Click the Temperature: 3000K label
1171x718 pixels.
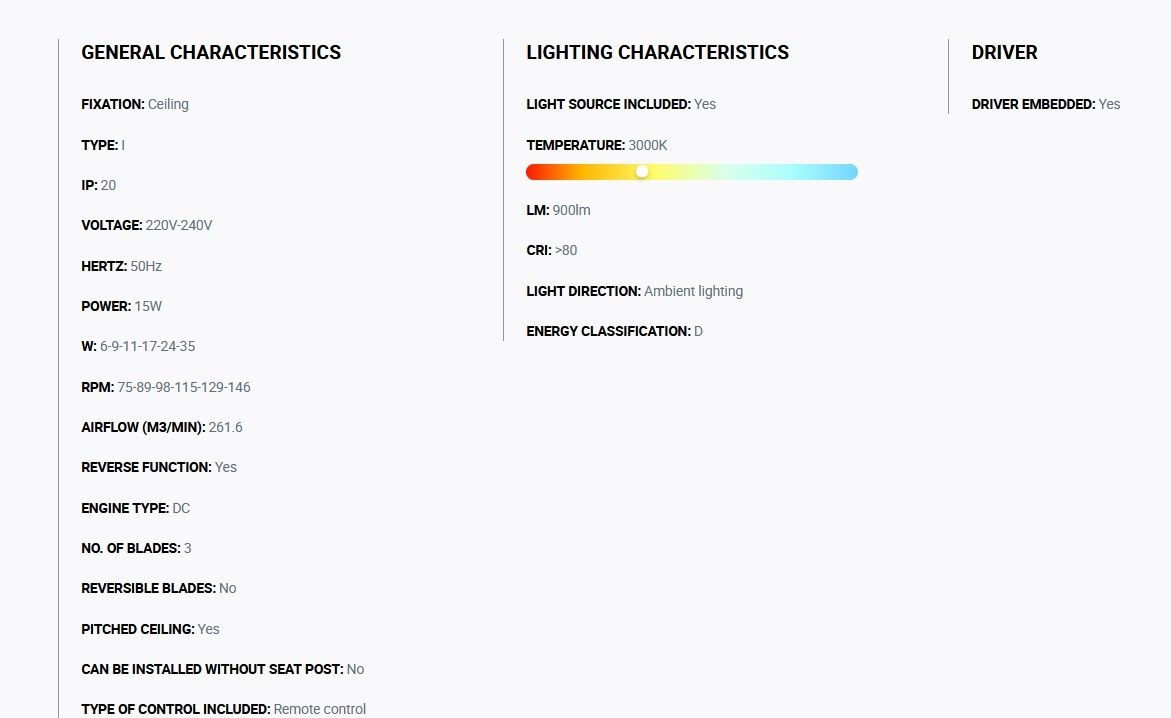[597, 145]
